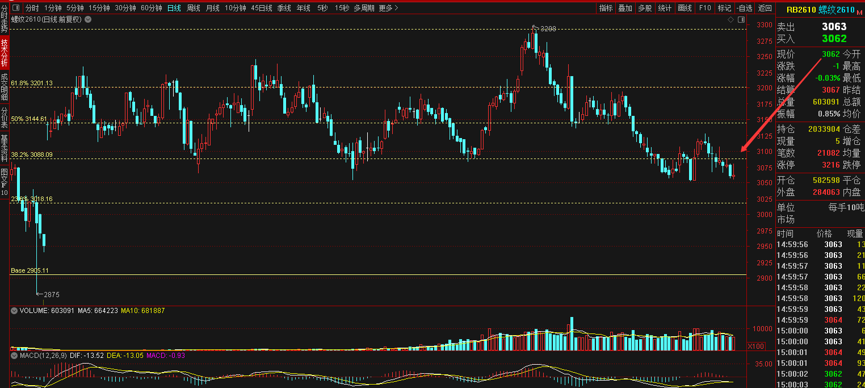865x388 pixels.
Task: Open the 分价表 side tab
Action: pos(4,118)
